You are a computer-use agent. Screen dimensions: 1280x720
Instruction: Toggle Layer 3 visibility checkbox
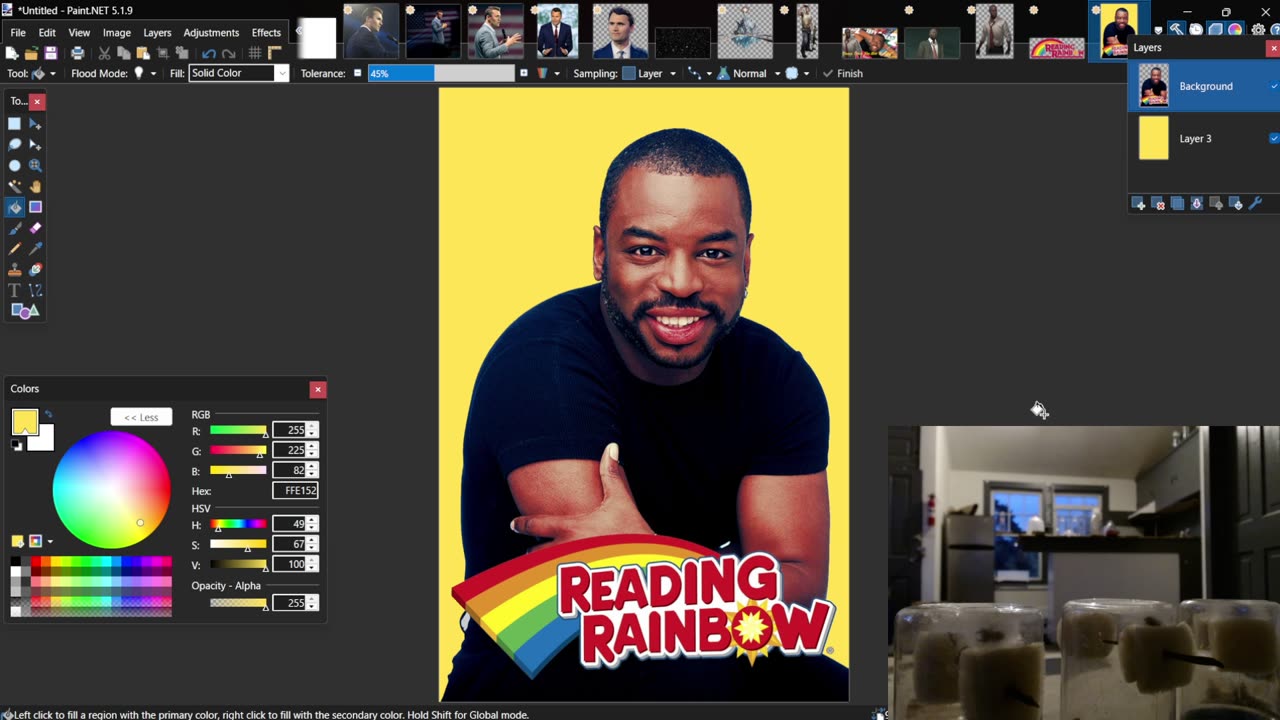[1274, 138]
